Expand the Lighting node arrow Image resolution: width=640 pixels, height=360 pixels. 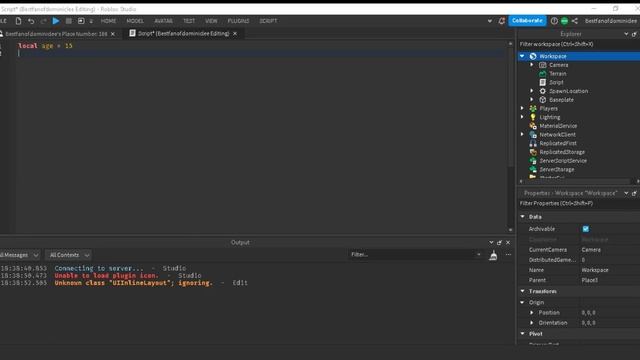pos(522,117)
